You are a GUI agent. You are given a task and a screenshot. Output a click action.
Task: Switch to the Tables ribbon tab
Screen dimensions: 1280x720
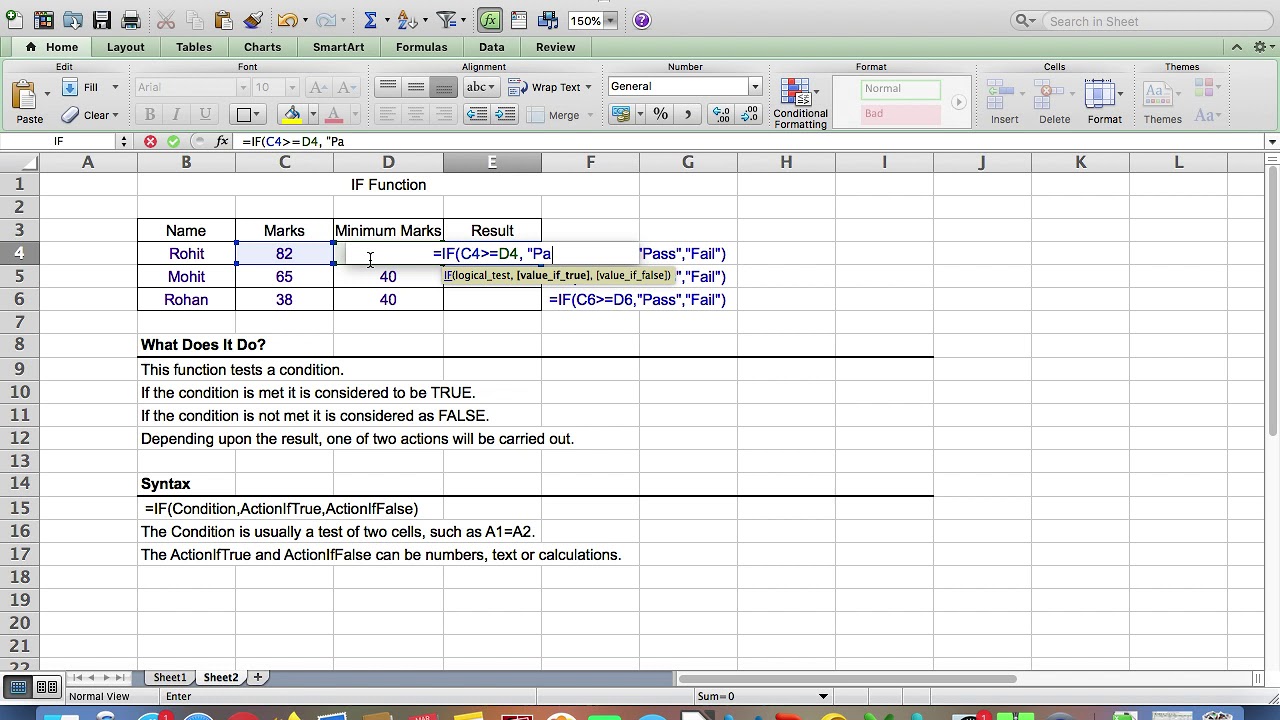click(194, 47)
